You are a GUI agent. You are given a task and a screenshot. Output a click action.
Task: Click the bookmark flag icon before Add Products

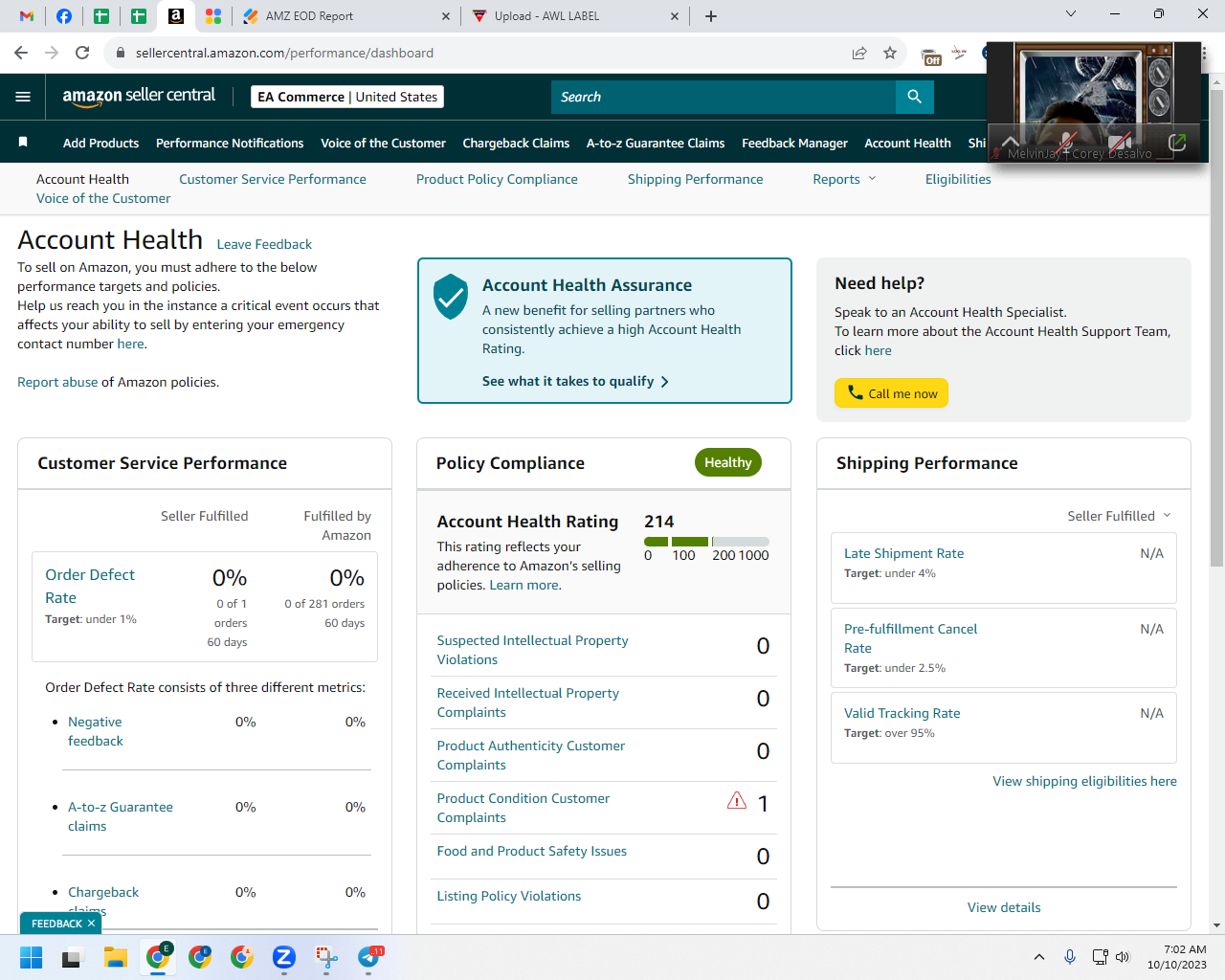pos(23,143)
